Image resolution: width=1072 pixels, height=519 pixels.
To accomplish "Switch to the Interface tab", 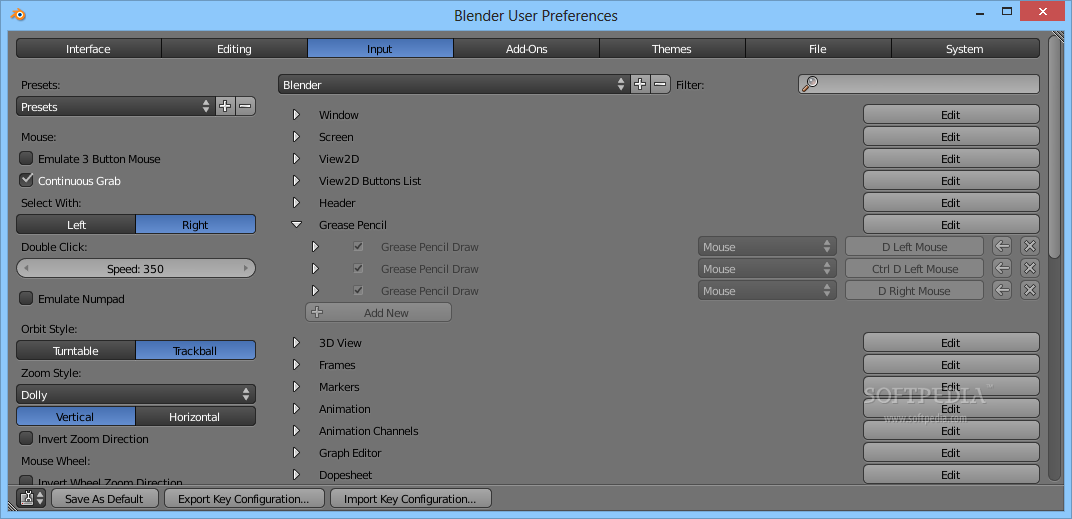I will click(88, 49).
